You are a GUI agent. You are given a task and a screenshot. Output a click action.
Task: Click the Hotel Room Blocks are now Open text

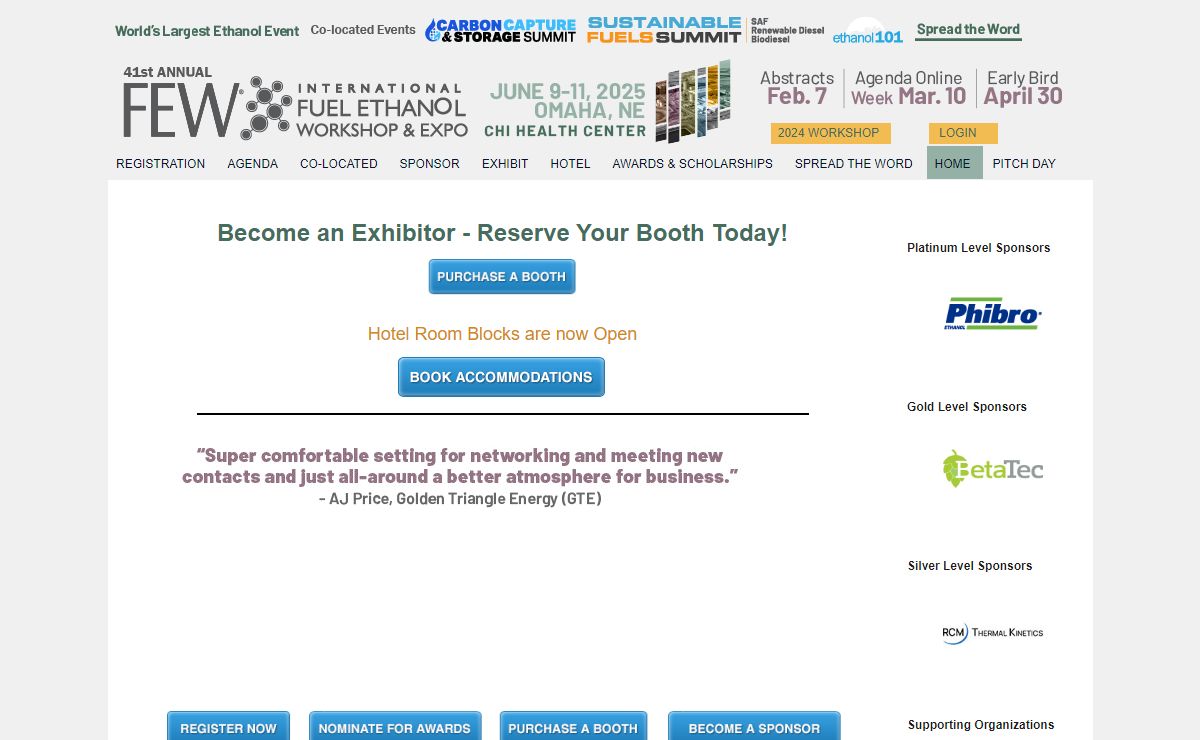click(x=502, y=334)
